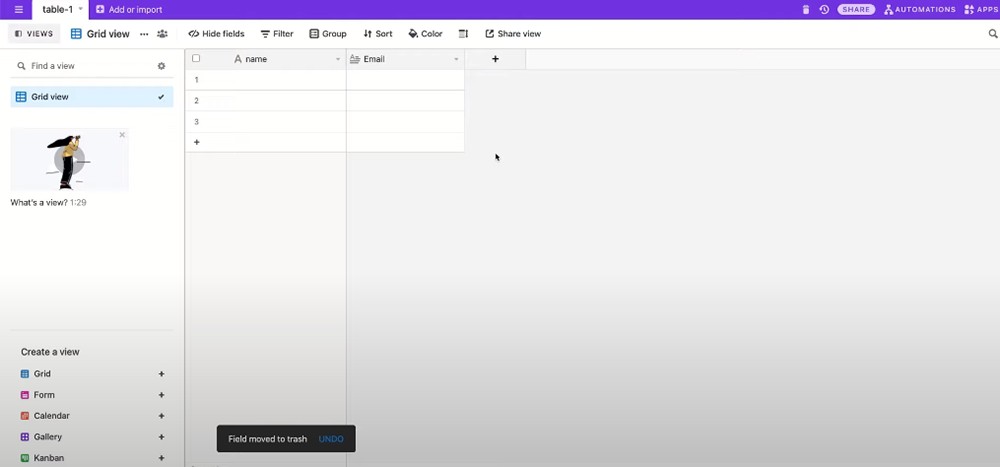Screen dimensions: 1000x467
Task: Hide fields toolbar button
Action: [x=216, y=34]
